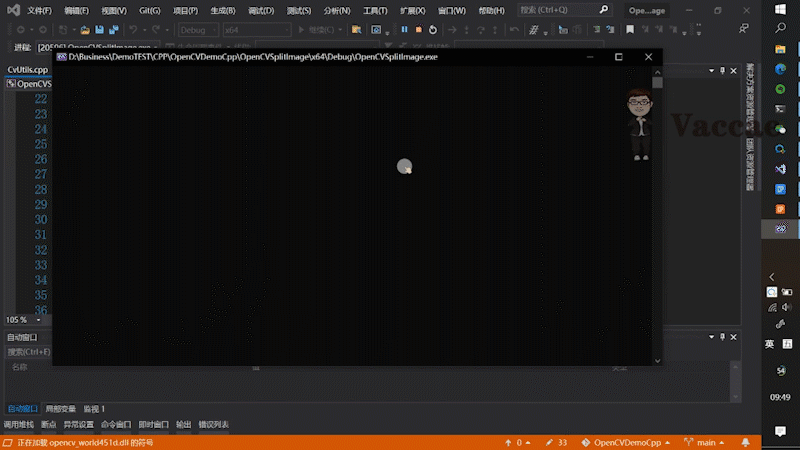Maximize the OpenCVSplitImage.exe console window
The width and height of the screenshot is (800, 450).
click(x=618, y=57)
